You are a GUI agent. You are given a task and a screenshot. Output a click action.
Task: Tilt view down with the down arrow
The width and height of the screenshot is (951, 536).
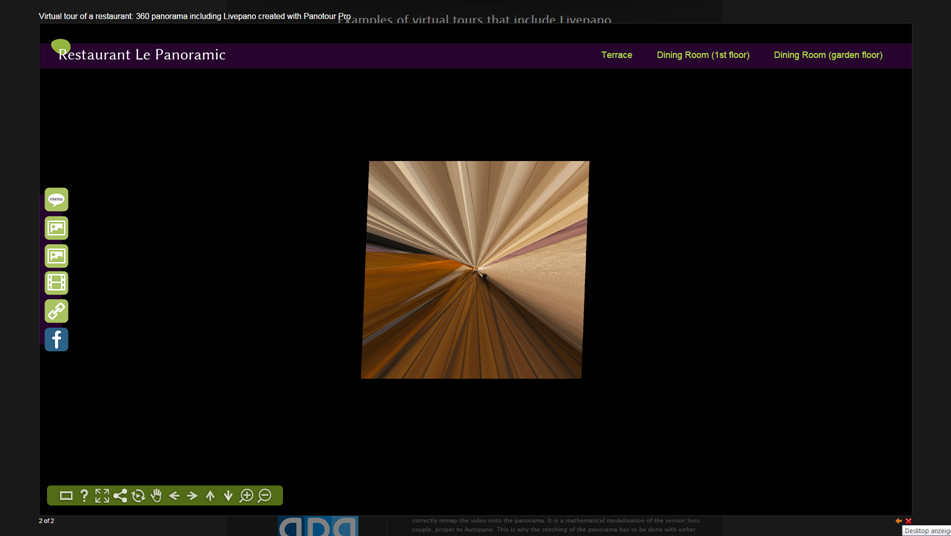pyautogui.click(x=228, y=496)
